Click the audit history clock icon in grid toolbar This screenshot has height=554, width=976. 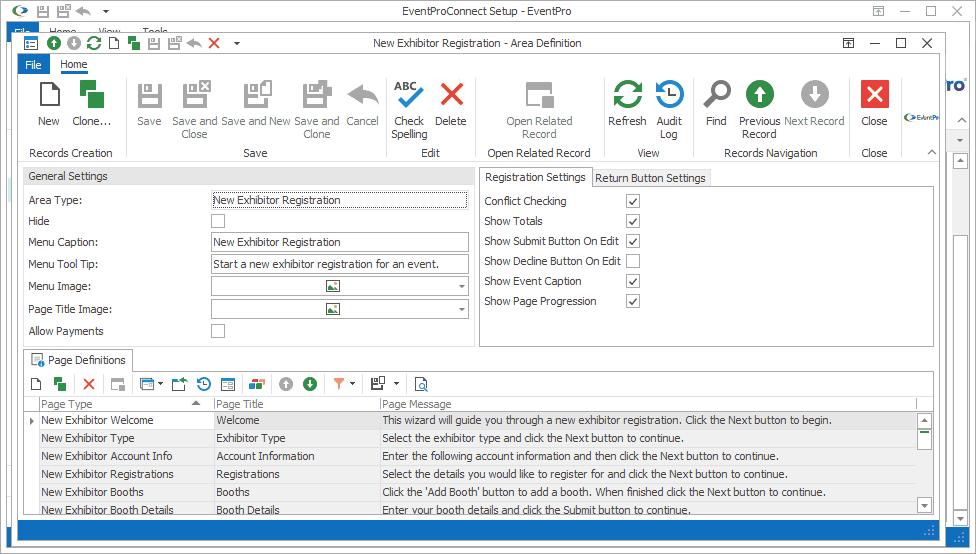204,384
